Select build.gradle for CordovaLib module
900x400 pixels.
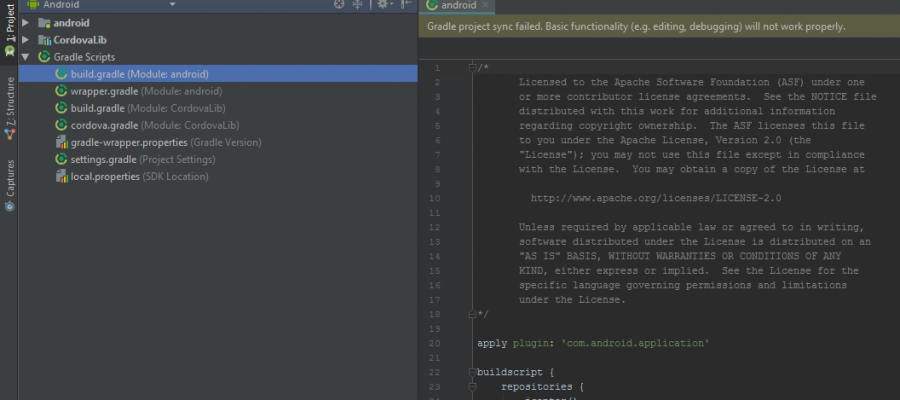click(145, 108)
